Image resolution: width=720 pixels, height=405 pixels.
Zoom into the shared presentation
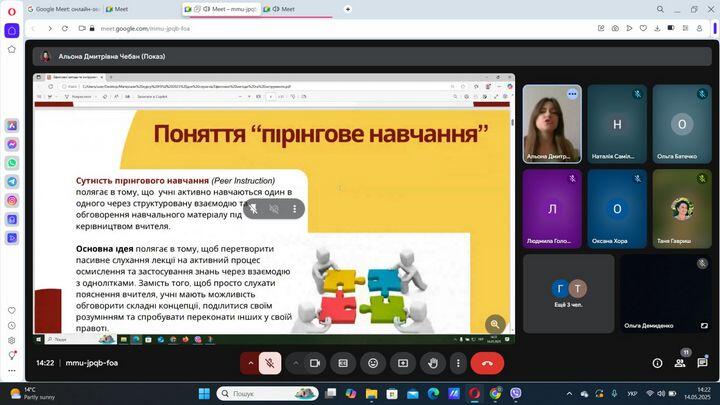(x=495, y=324)
